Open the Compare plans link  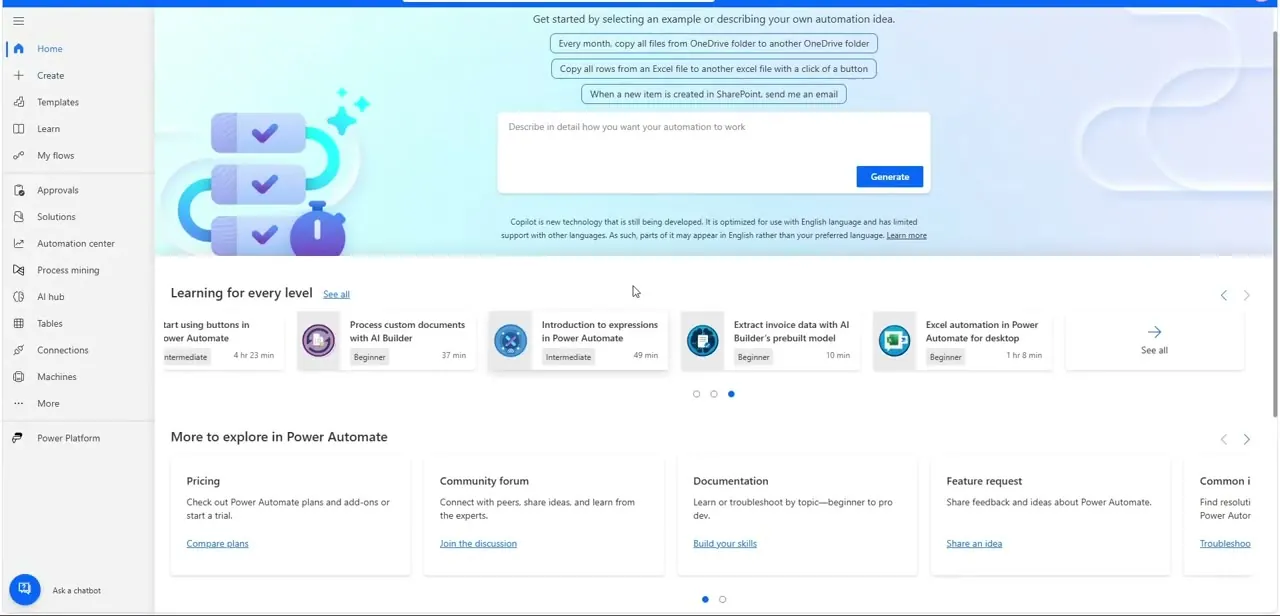(217, 543)
